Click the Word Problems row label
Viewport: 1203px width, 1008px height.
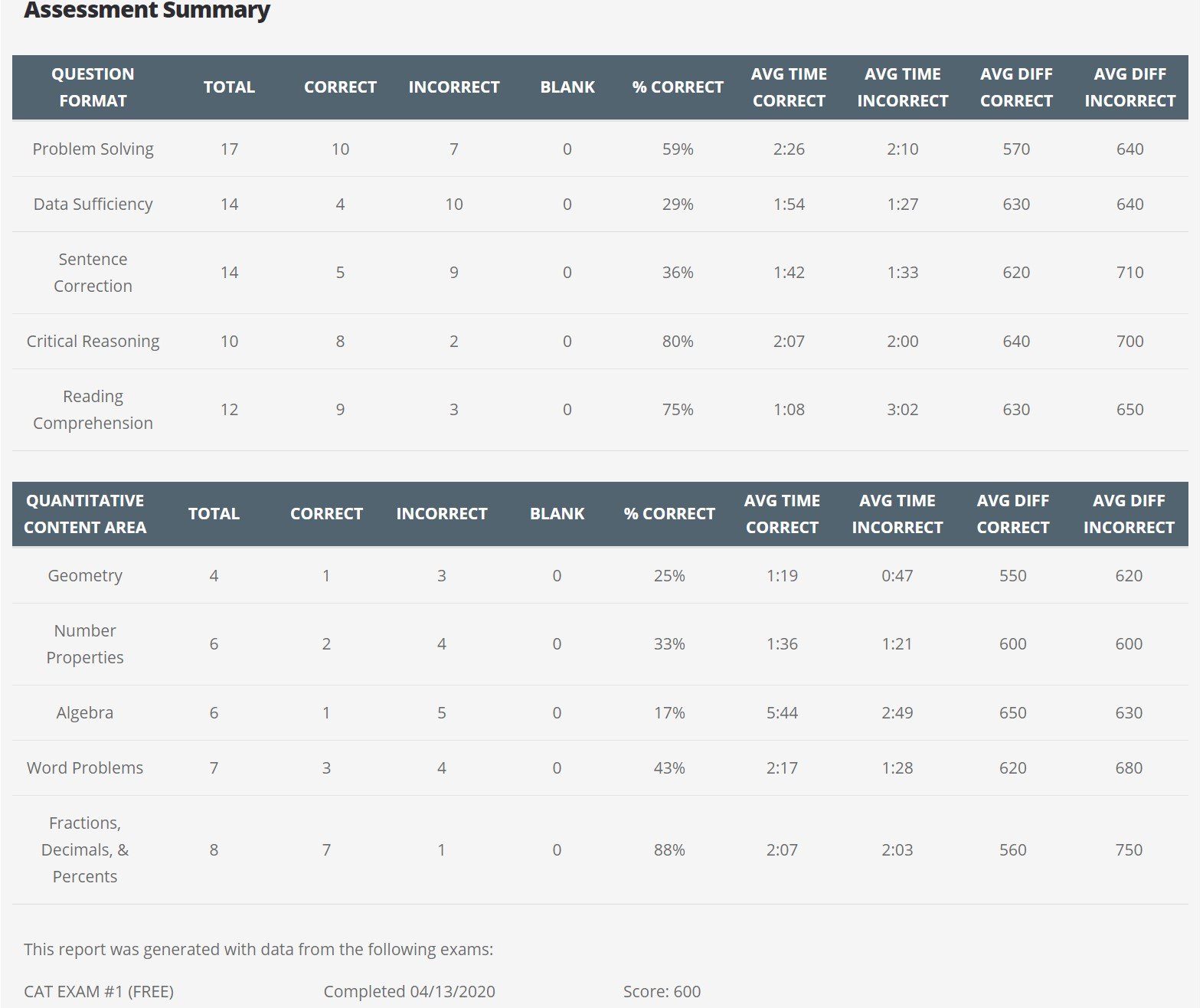click(x=85, y=768)
